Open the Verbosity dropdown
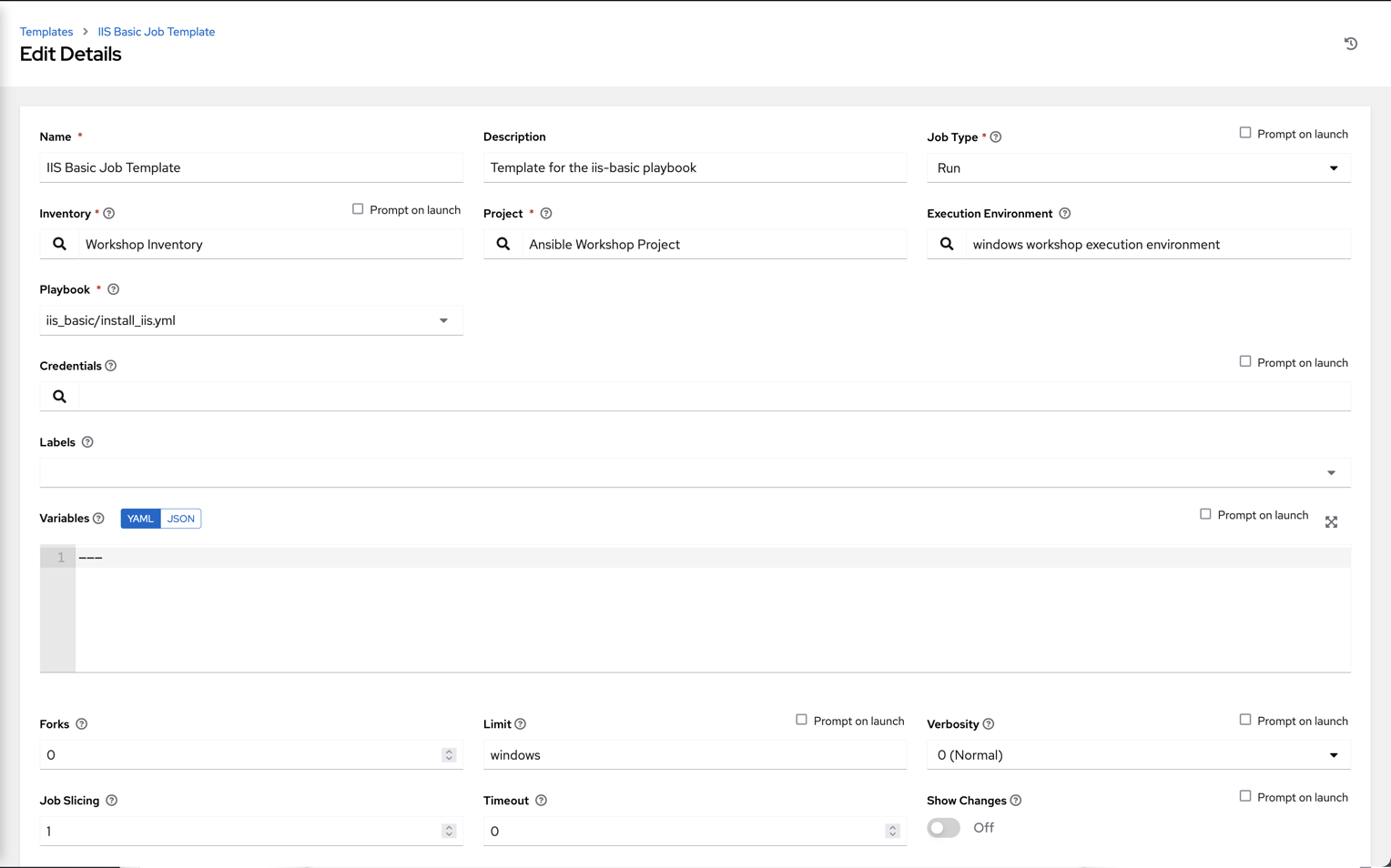Image resolution: width=1391 pixels, height=868 pixels. coord(1139,755)
